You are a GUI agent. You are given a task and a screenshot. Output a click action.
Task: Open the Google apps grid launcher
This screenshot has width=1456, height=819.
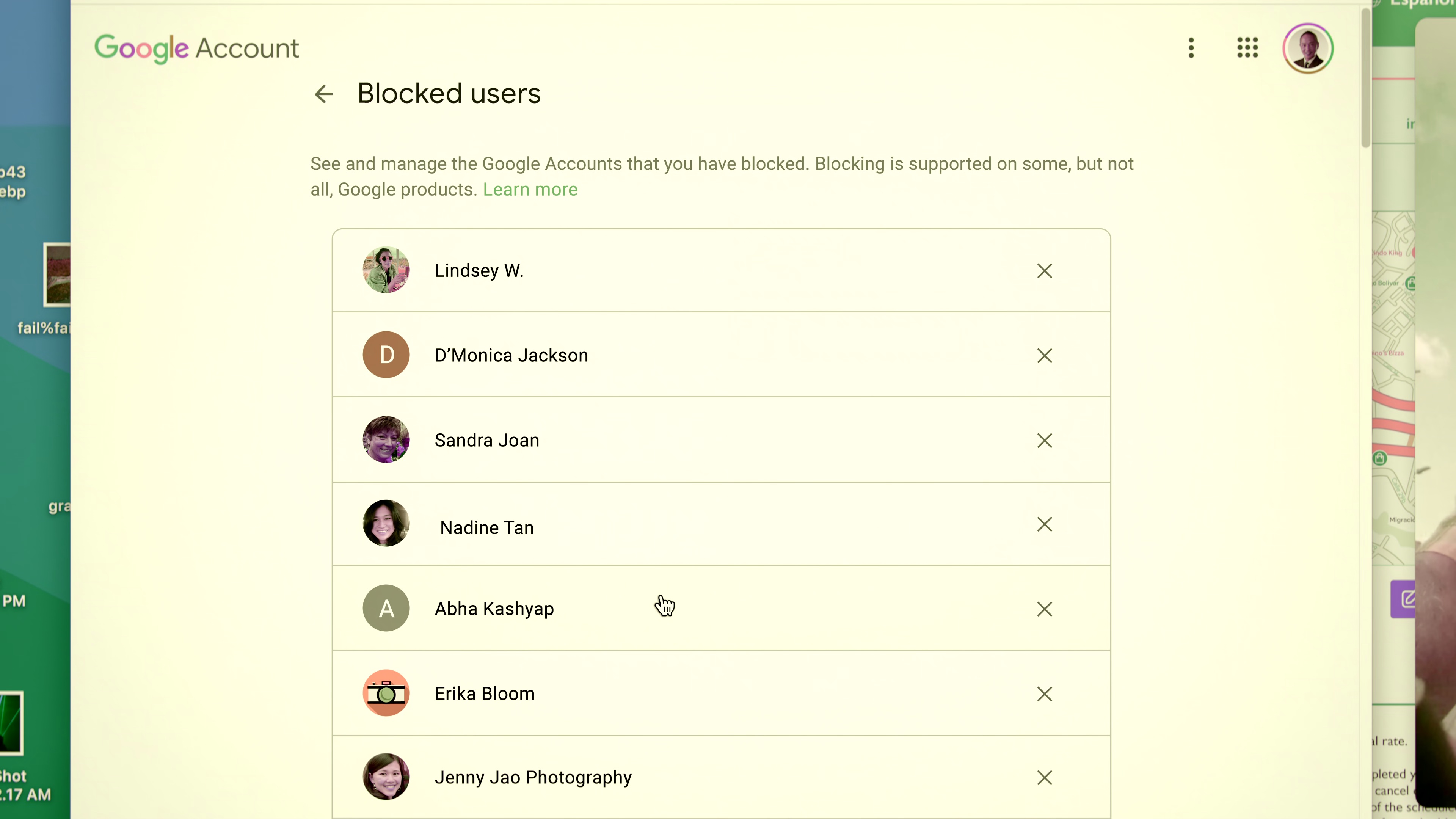(x=1247, y=48)
